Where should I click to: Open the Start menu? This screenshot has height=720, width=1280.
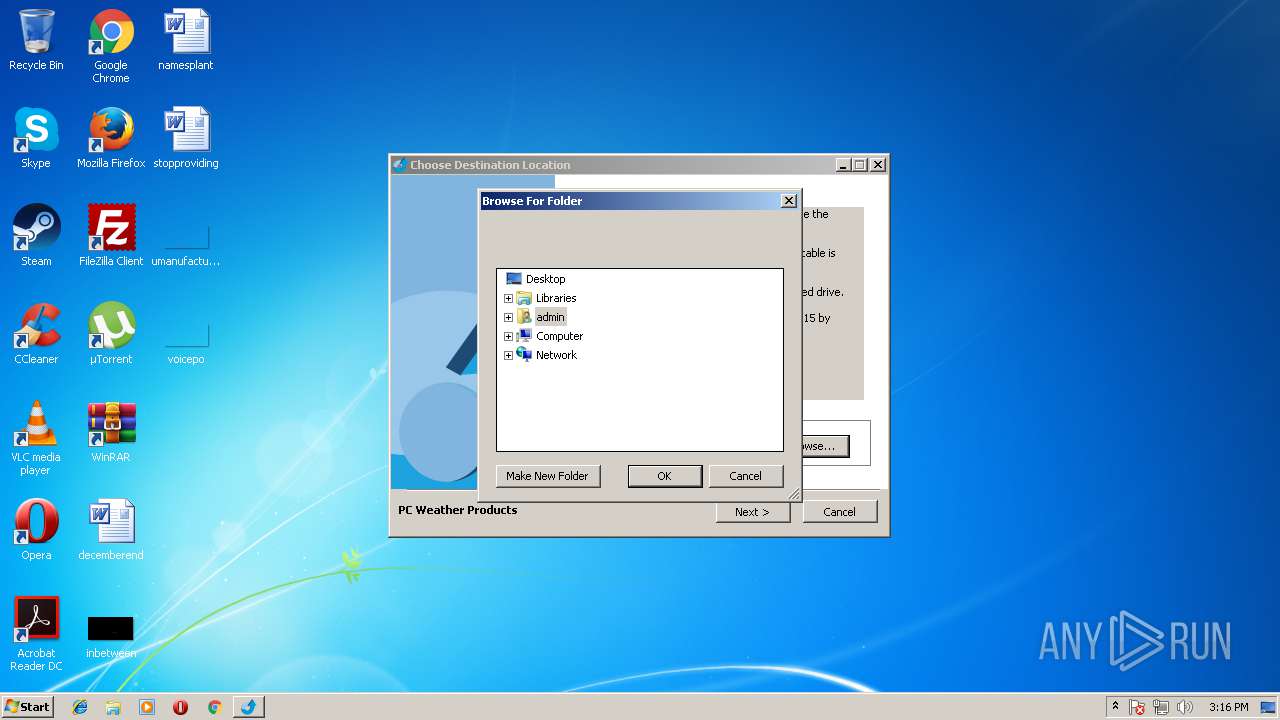[27, 707]
